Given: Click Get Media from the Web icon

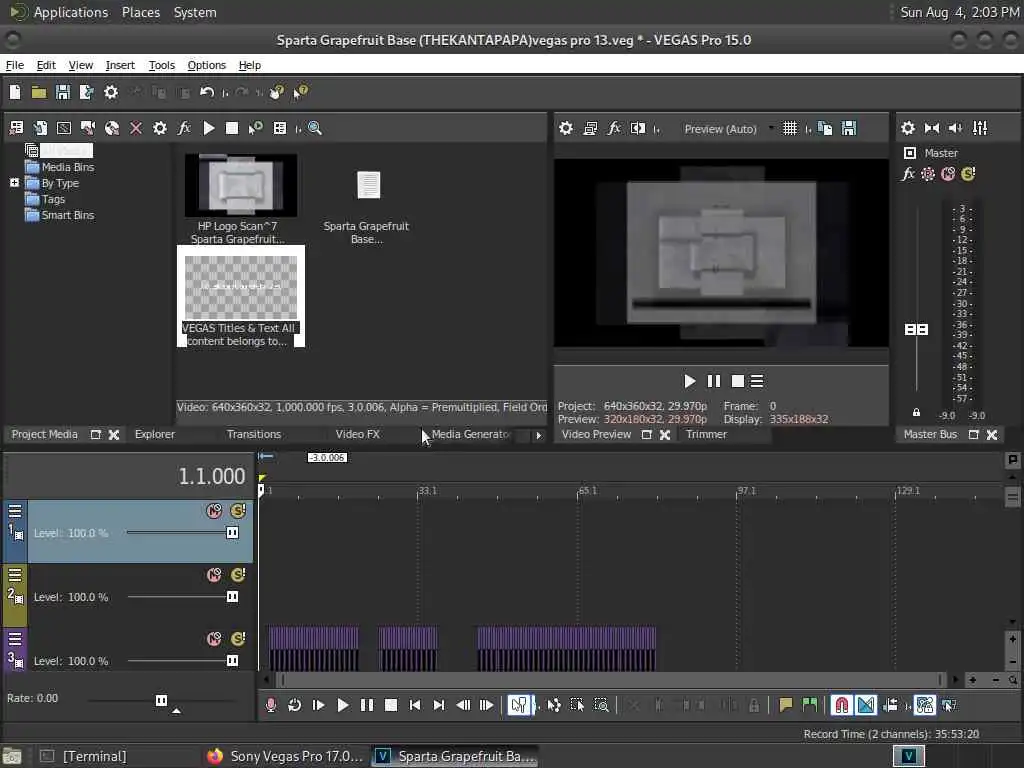Looking at the screenshot, I should click(x=112, y=128).
